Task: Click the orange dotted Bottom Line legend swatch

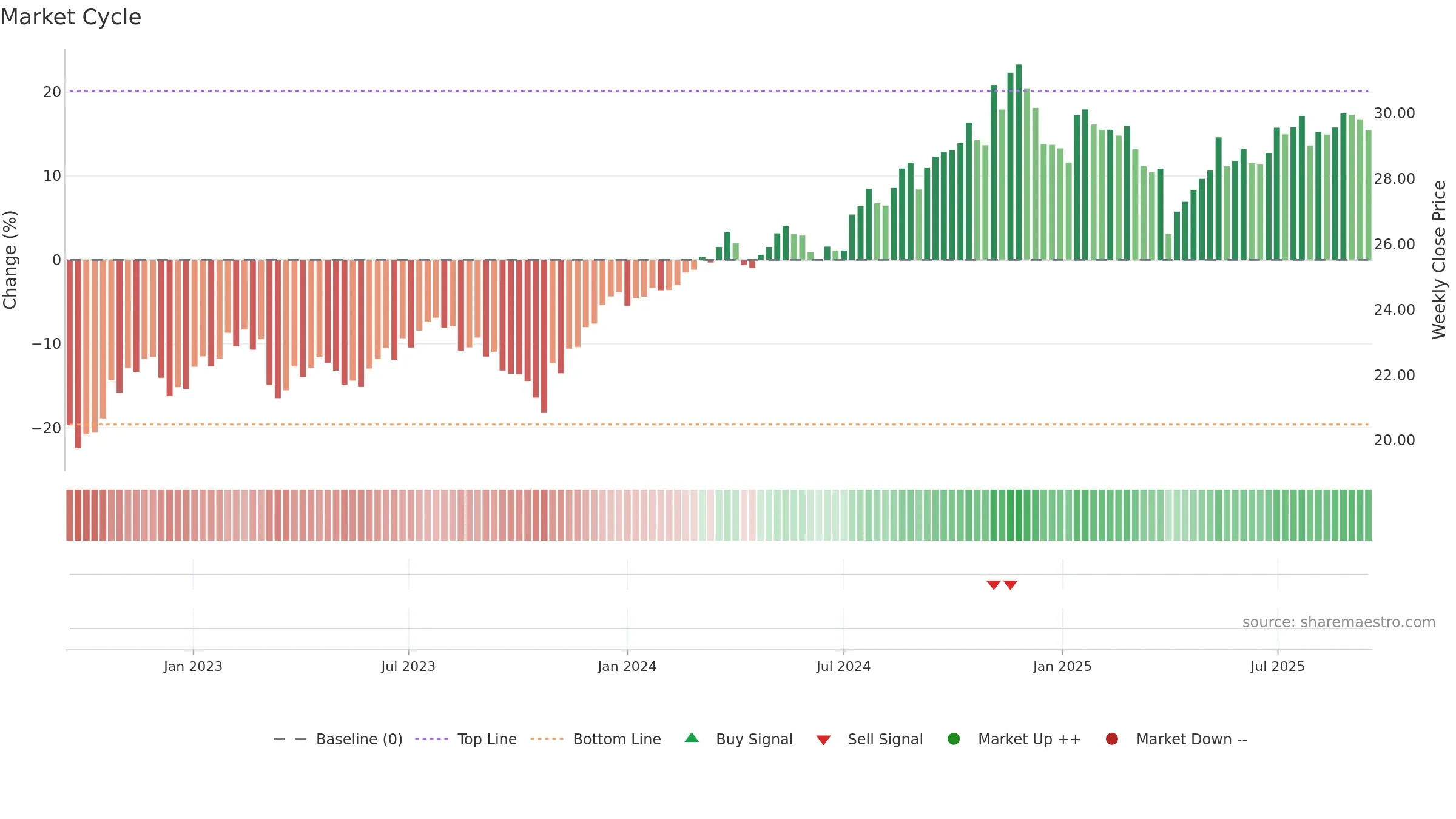Action: pos(547,739)
